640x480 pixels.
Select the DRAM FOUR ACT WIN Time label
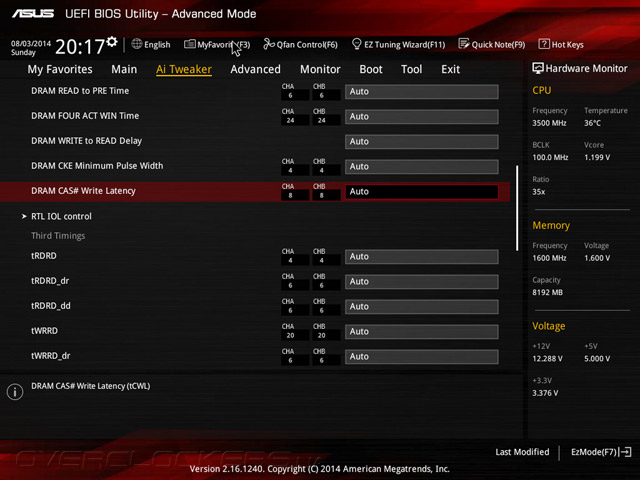pos(85,116)
